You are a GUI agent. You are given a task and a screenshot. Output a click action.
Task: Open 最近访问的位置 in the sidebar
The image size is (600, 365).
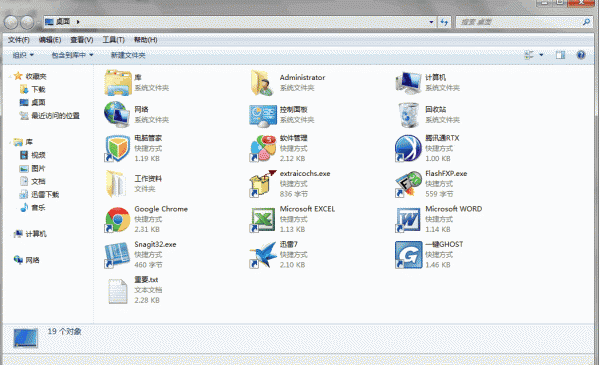tap(55, 116)
